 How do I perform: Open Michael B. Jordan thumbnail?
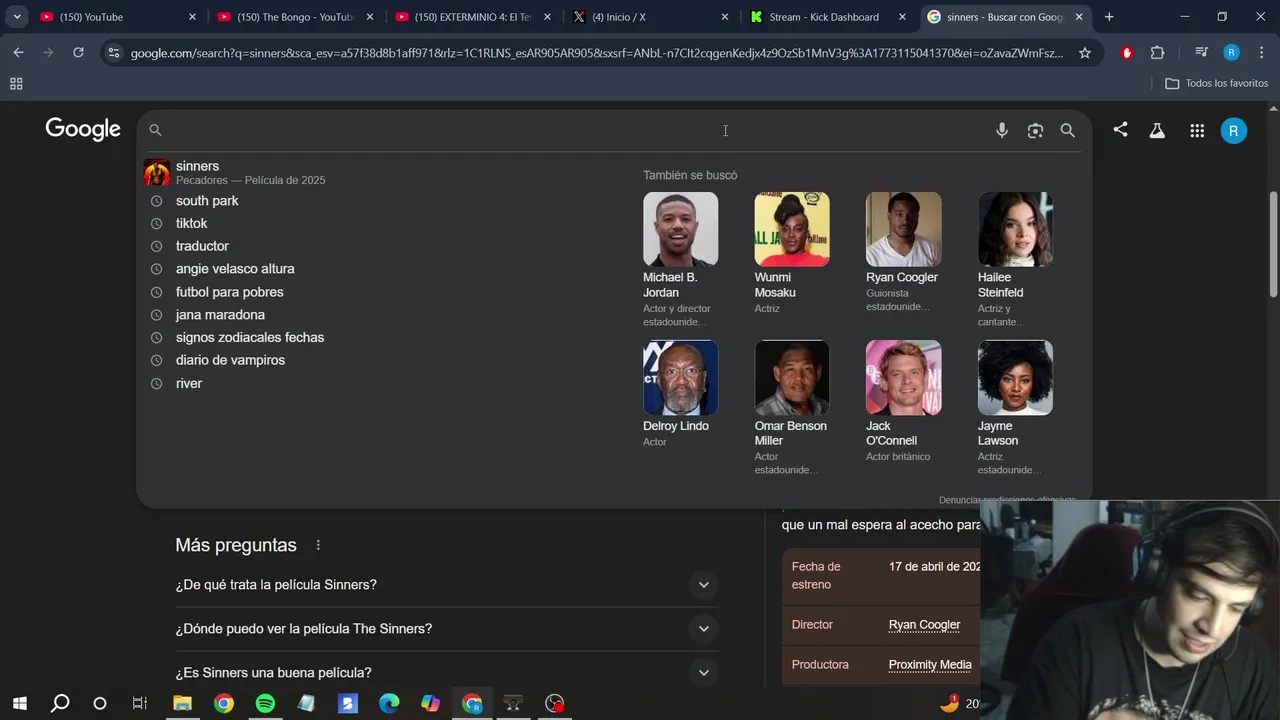[x=680, y=229]
